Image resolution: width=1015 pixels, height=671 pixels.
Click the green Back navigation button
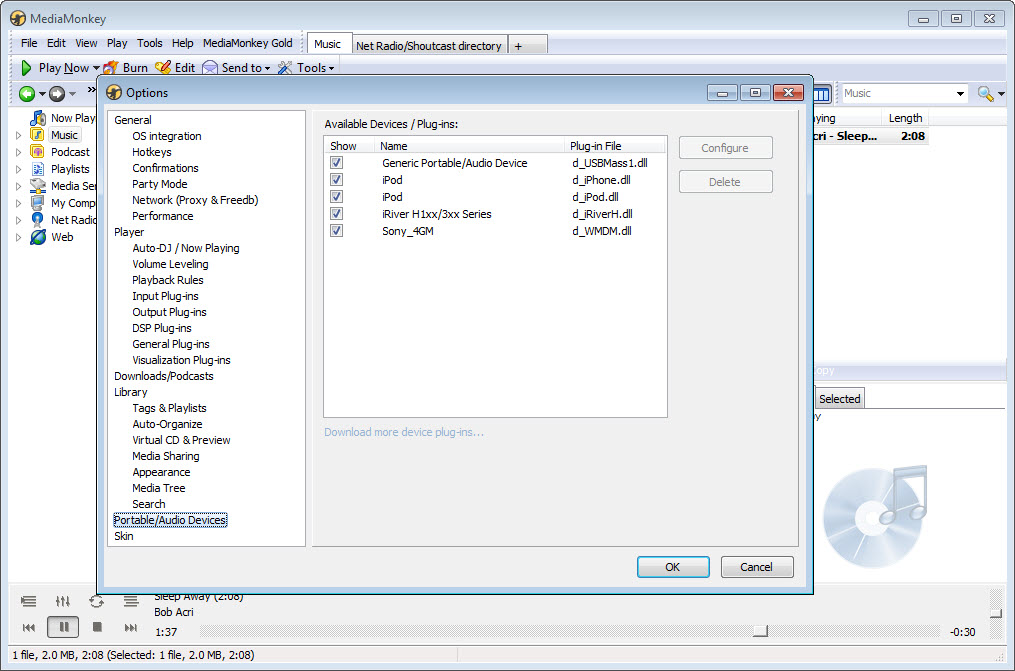click(x=27, y=94)
